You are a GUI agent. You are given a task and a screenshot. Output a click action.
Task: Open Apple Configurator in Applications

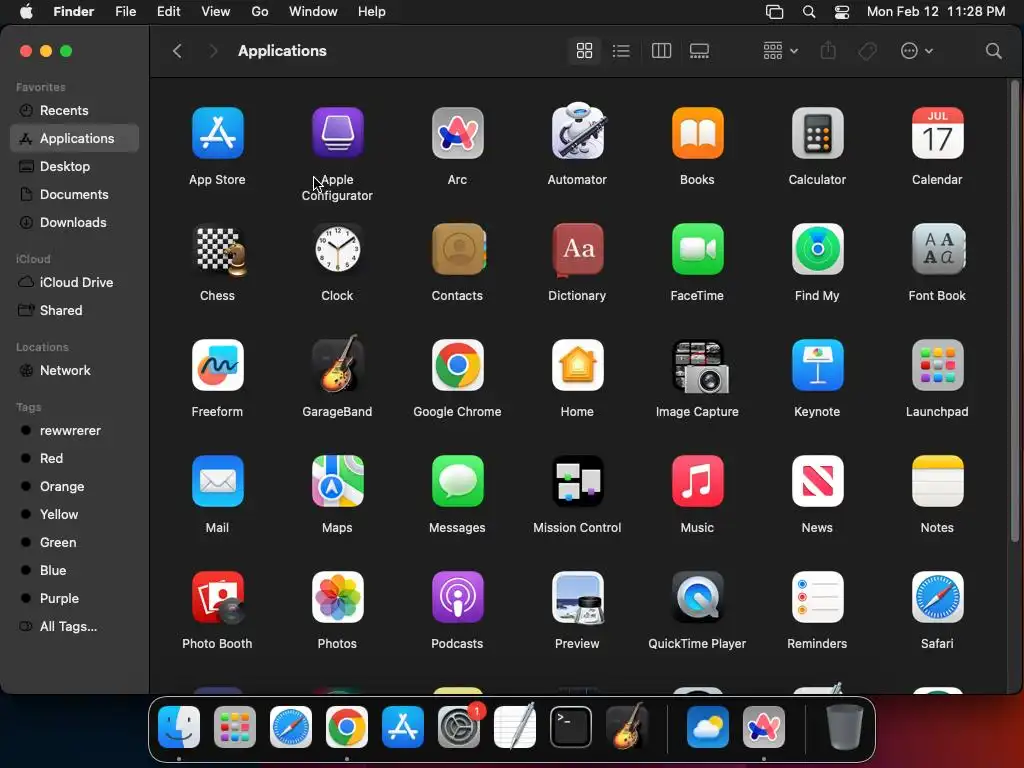[338, 134]
